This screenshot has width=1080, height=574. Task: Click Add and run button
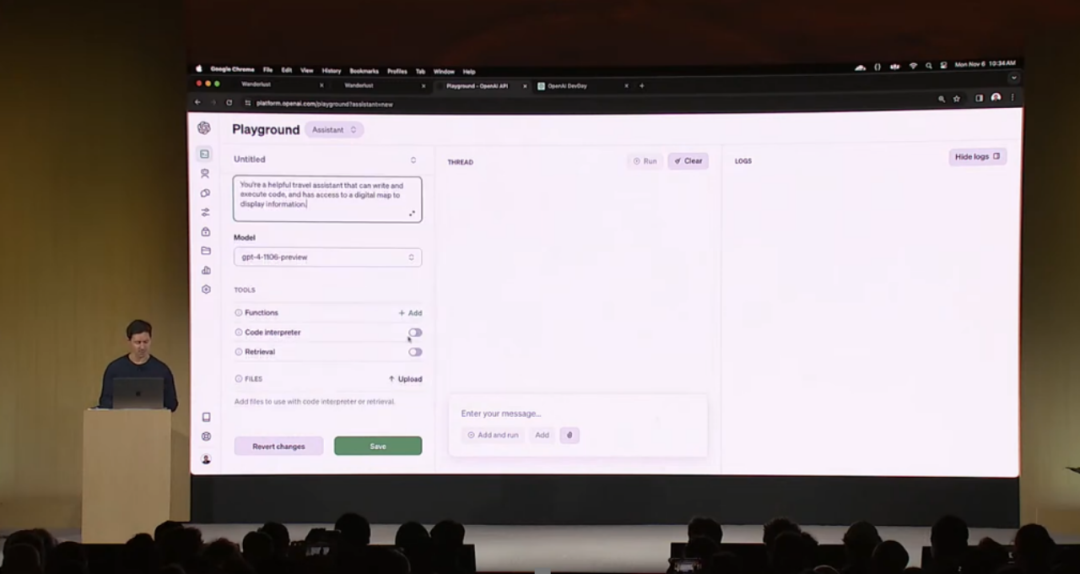[492, 435]
